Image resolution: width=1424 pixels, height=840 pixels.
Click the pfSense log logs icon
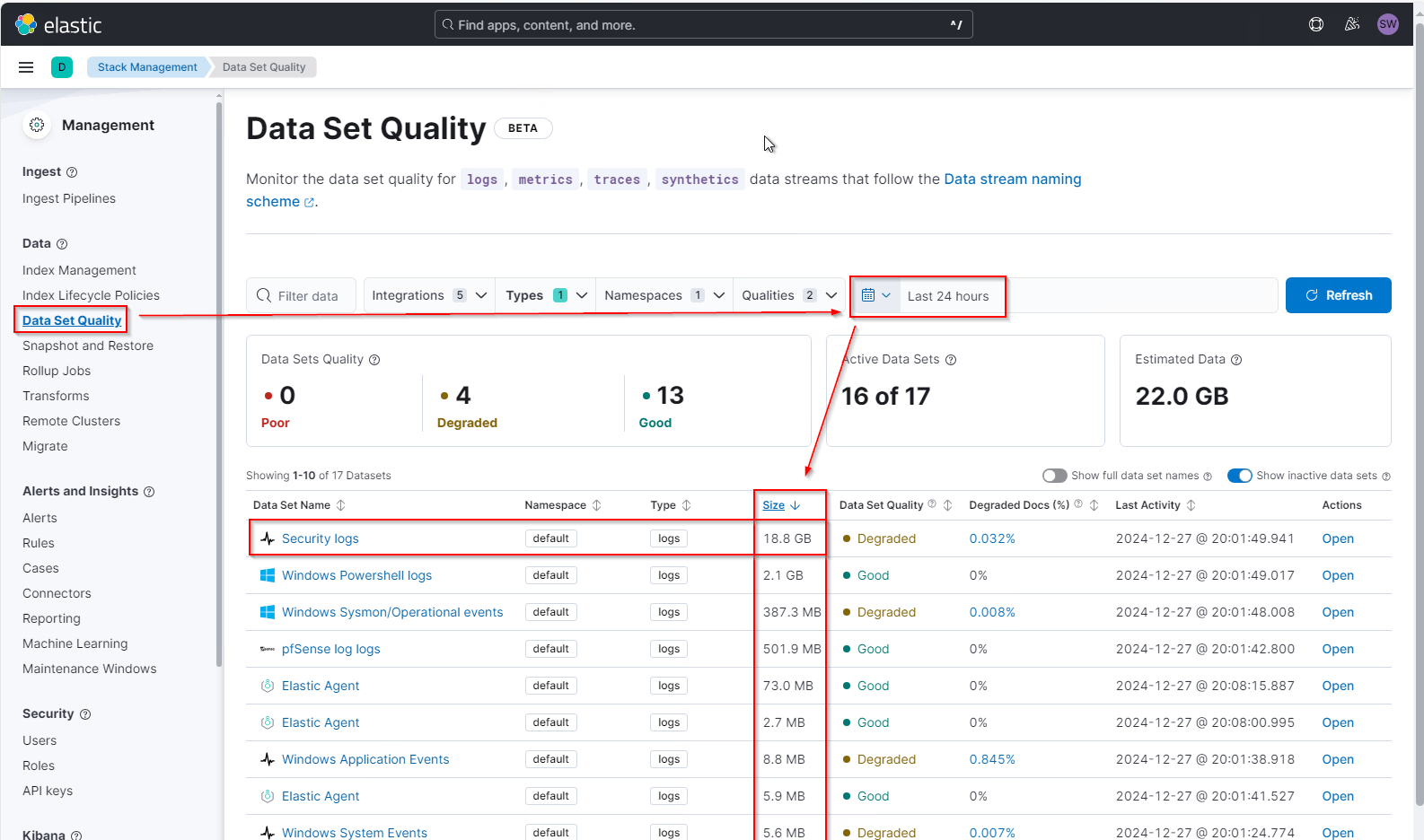click(268, 649)
